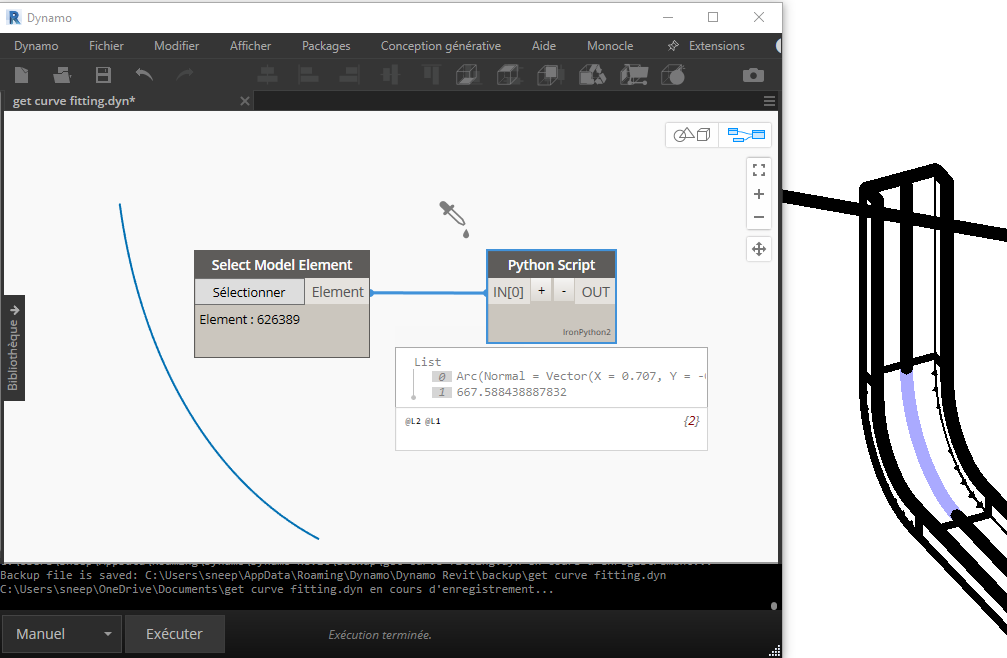Click the IronPython2 engine label
The image size is (1007, 658).
[x=587, y=332]
